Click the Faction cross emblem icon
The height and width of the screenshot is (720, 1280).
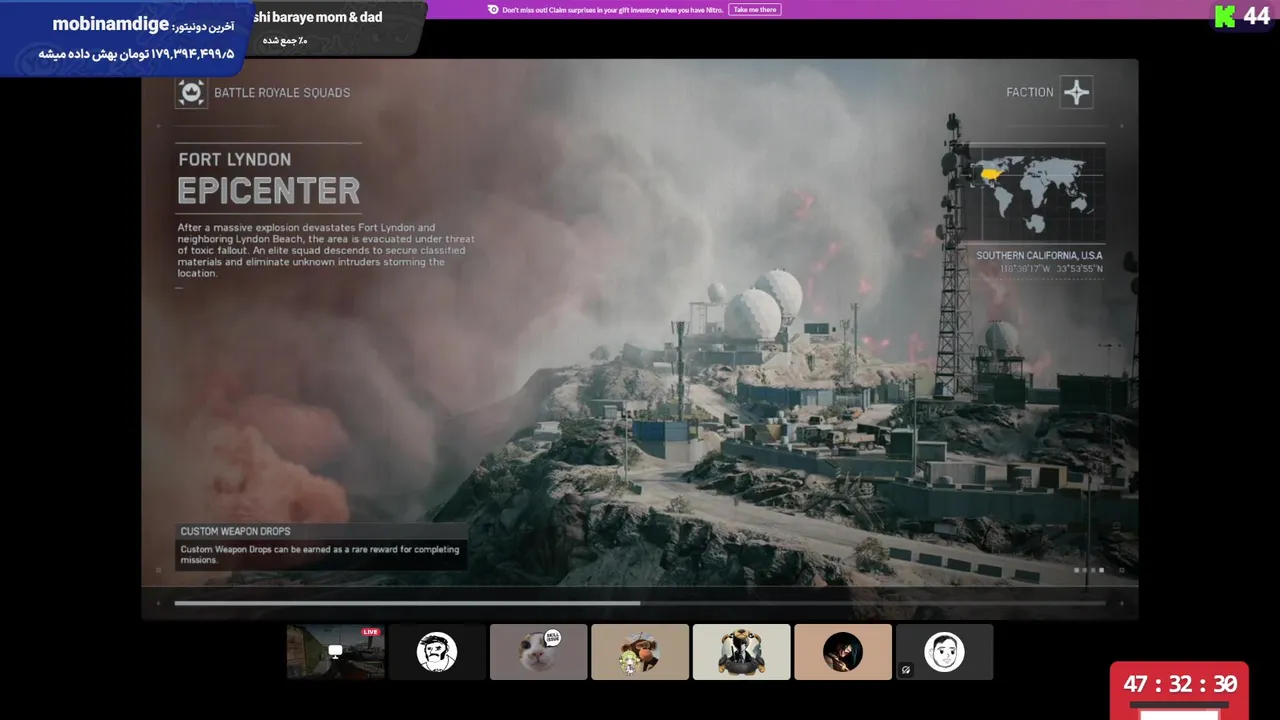1076,92
